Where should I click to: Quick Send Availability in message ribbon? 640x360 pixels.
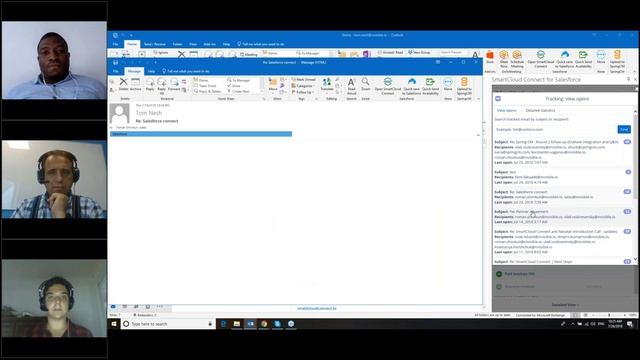click(430, 86)
